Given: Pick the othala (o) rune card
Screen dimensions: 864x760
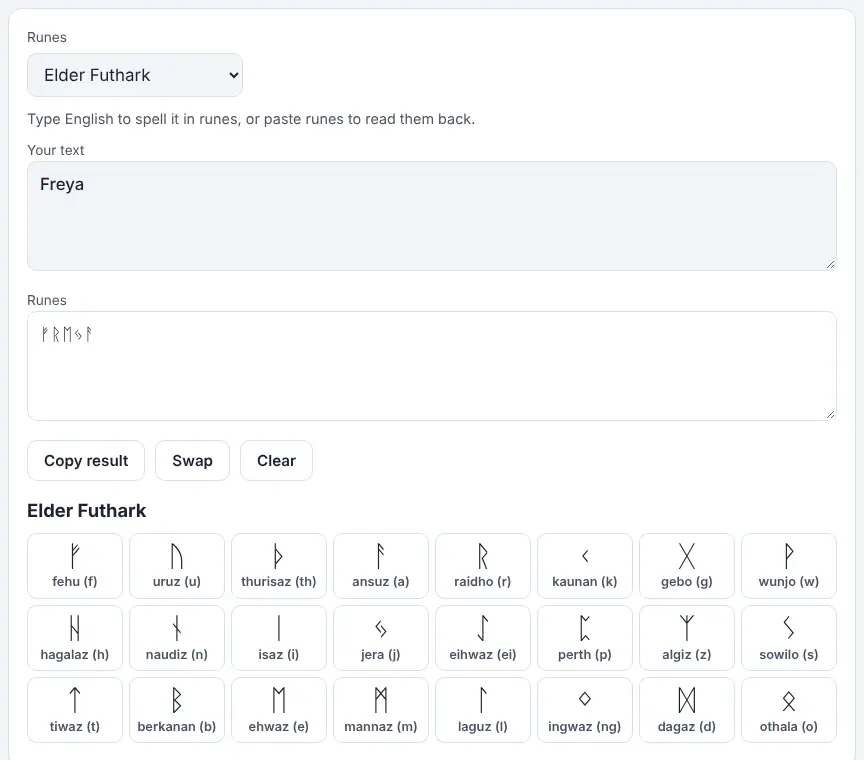Looking at the screenshot, I should [x=789, y=710].
